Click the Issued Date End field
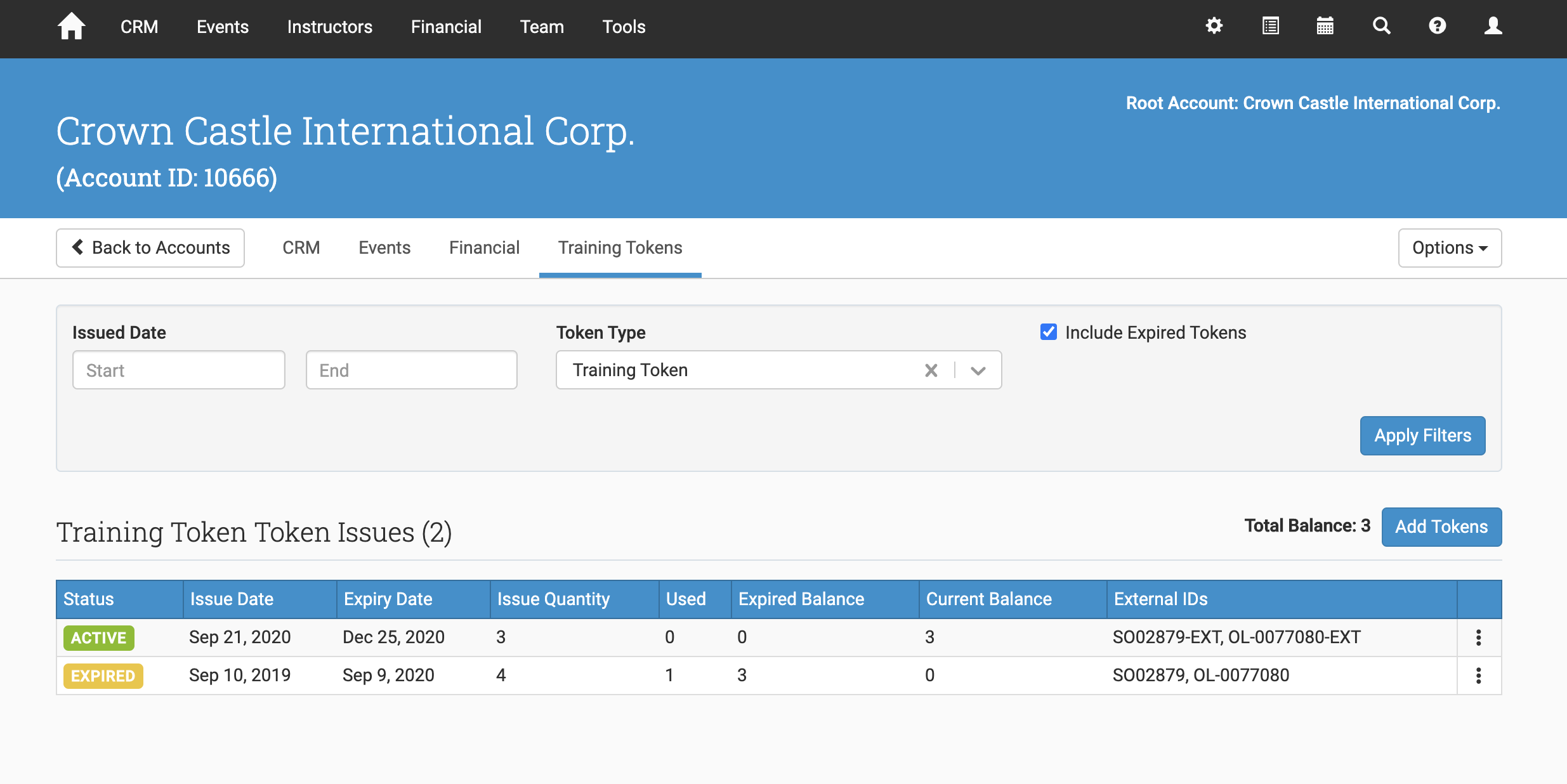The height and width of the screenshot is (784, 1567). tap(412, 370)
